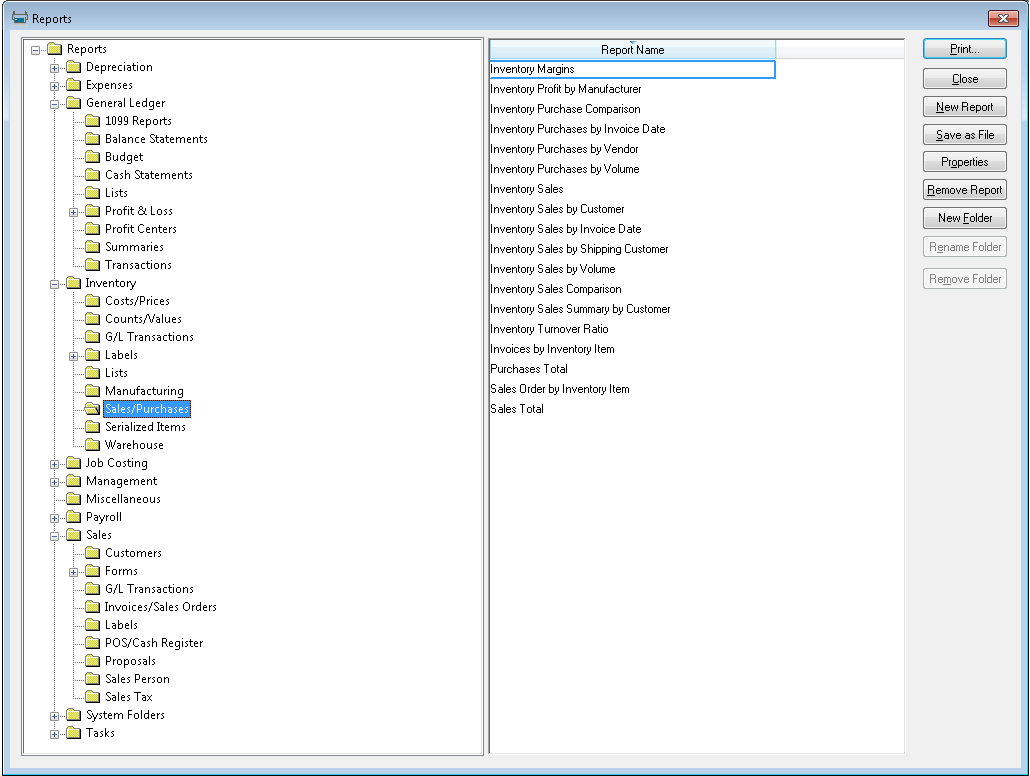Screen dimensions: 1030x776
Task: Click the Close button
Action: coord(964,79)
